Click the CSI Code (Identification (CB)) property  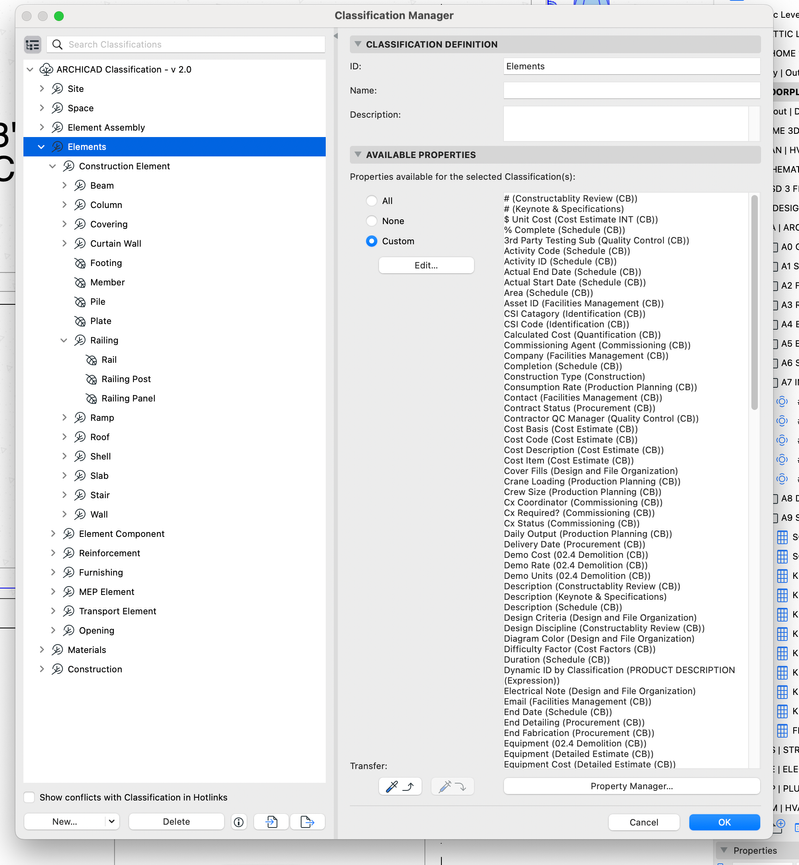pos(566,324)
